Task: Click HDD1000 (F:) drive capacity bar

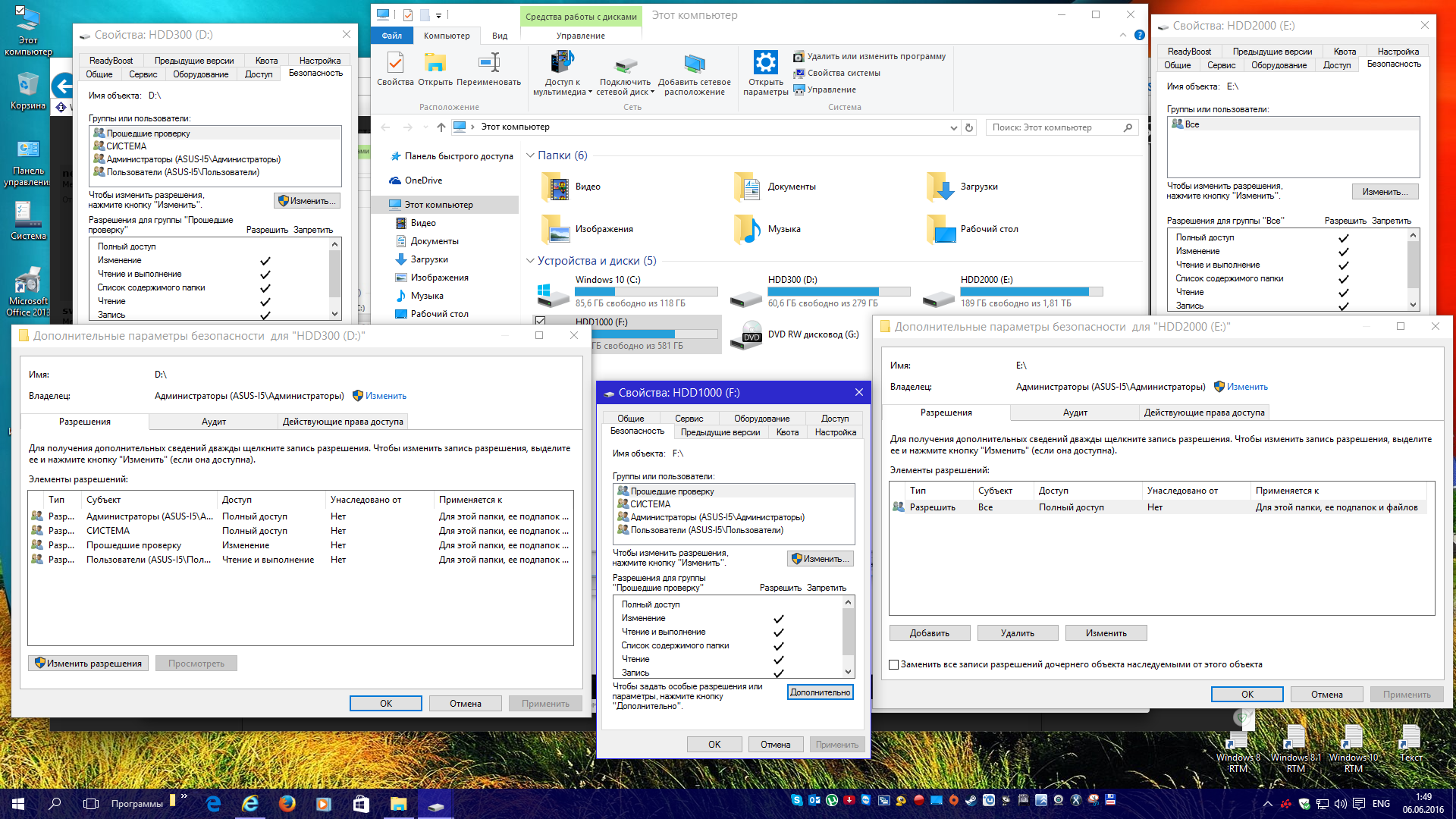Action: coord(654,334)
